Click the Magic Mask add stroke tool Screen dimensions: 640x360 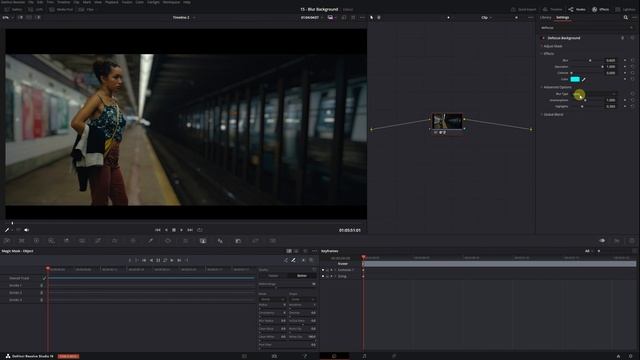pos(293,260)
